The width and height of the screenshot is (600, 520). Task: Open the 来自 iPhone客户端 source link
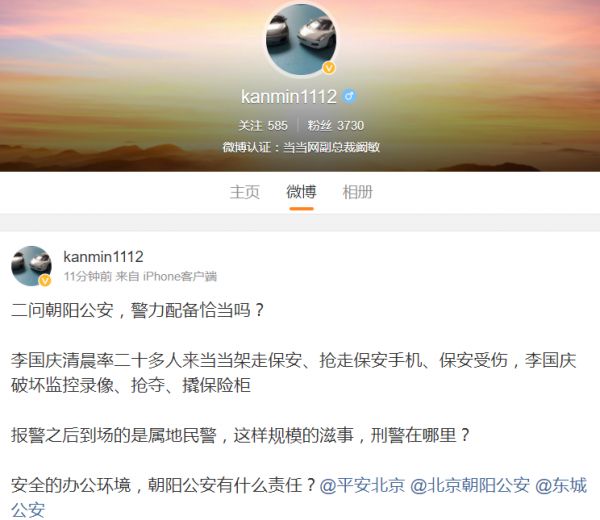166,276
